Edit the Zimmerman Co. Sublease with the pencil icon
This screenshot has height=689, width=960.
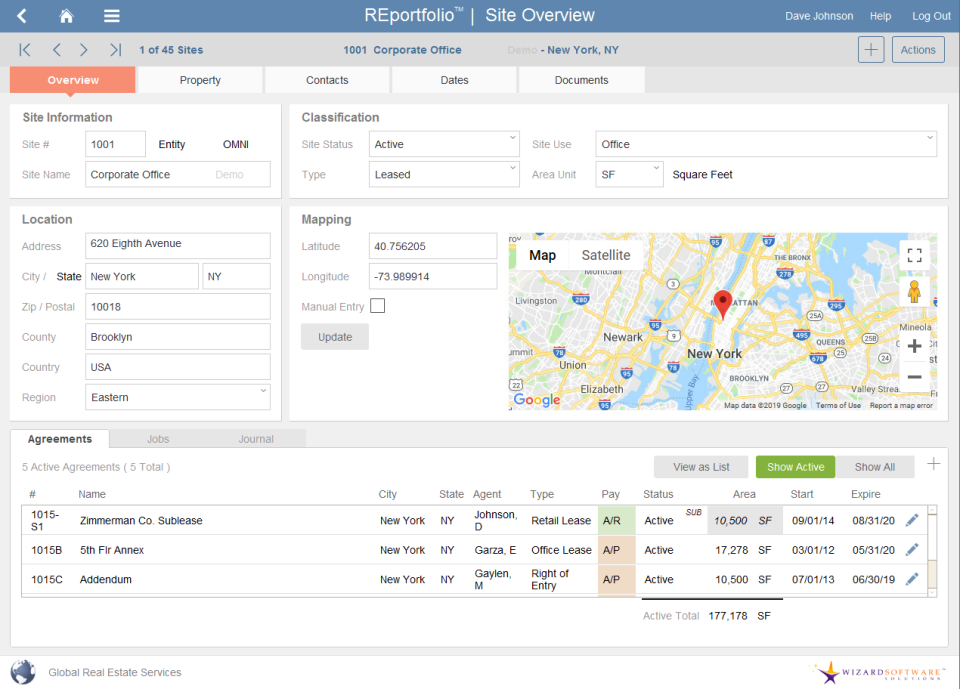911,520
